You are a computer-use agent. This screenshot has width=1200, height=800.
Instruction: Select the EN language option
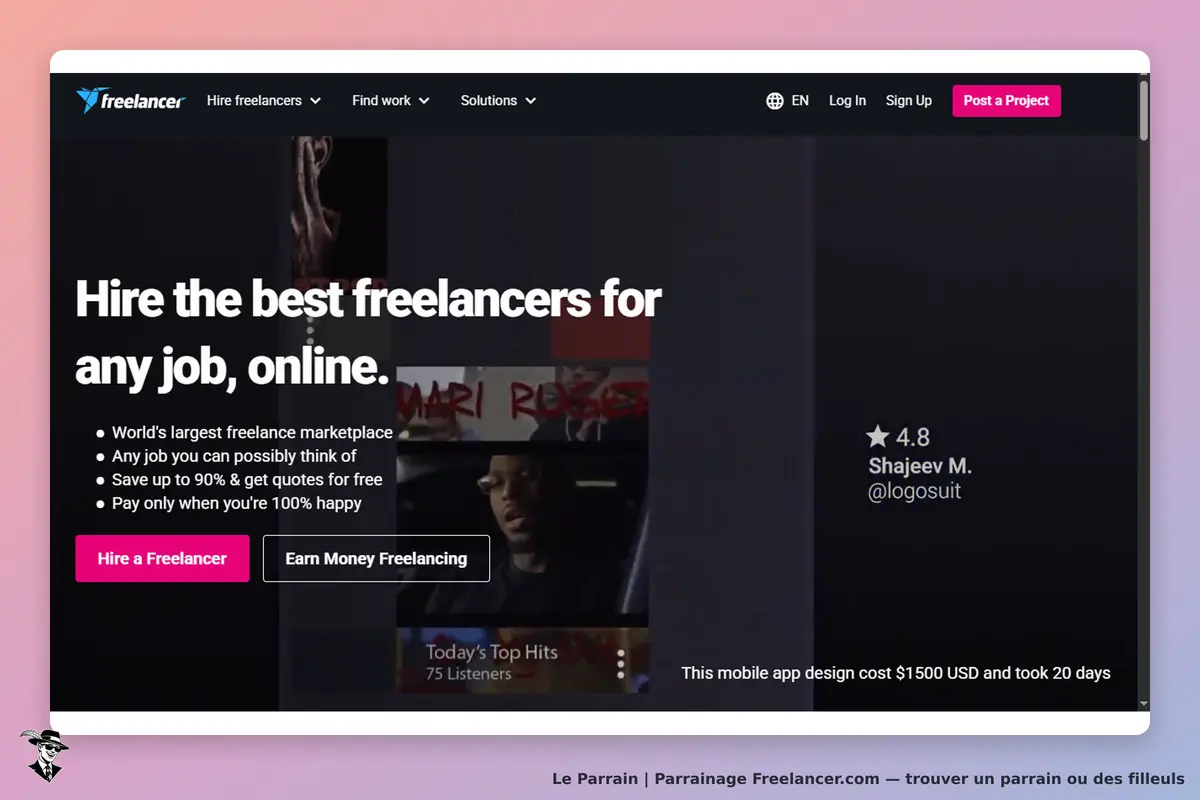(x=800, y=101)
